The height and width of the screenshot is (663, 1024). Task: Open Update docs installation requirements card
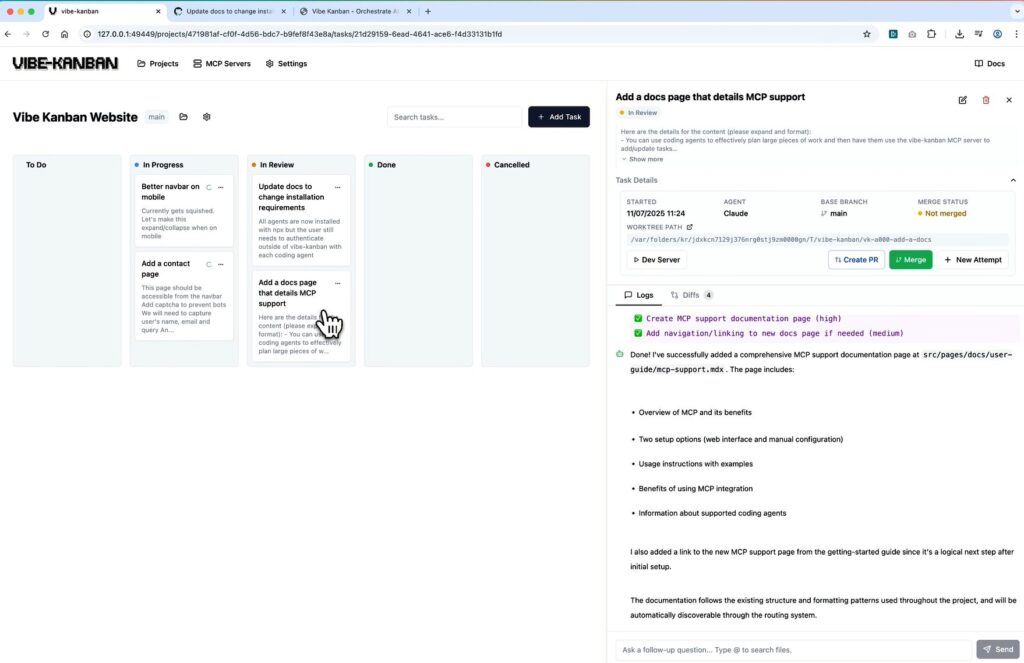tap(300, 220)
